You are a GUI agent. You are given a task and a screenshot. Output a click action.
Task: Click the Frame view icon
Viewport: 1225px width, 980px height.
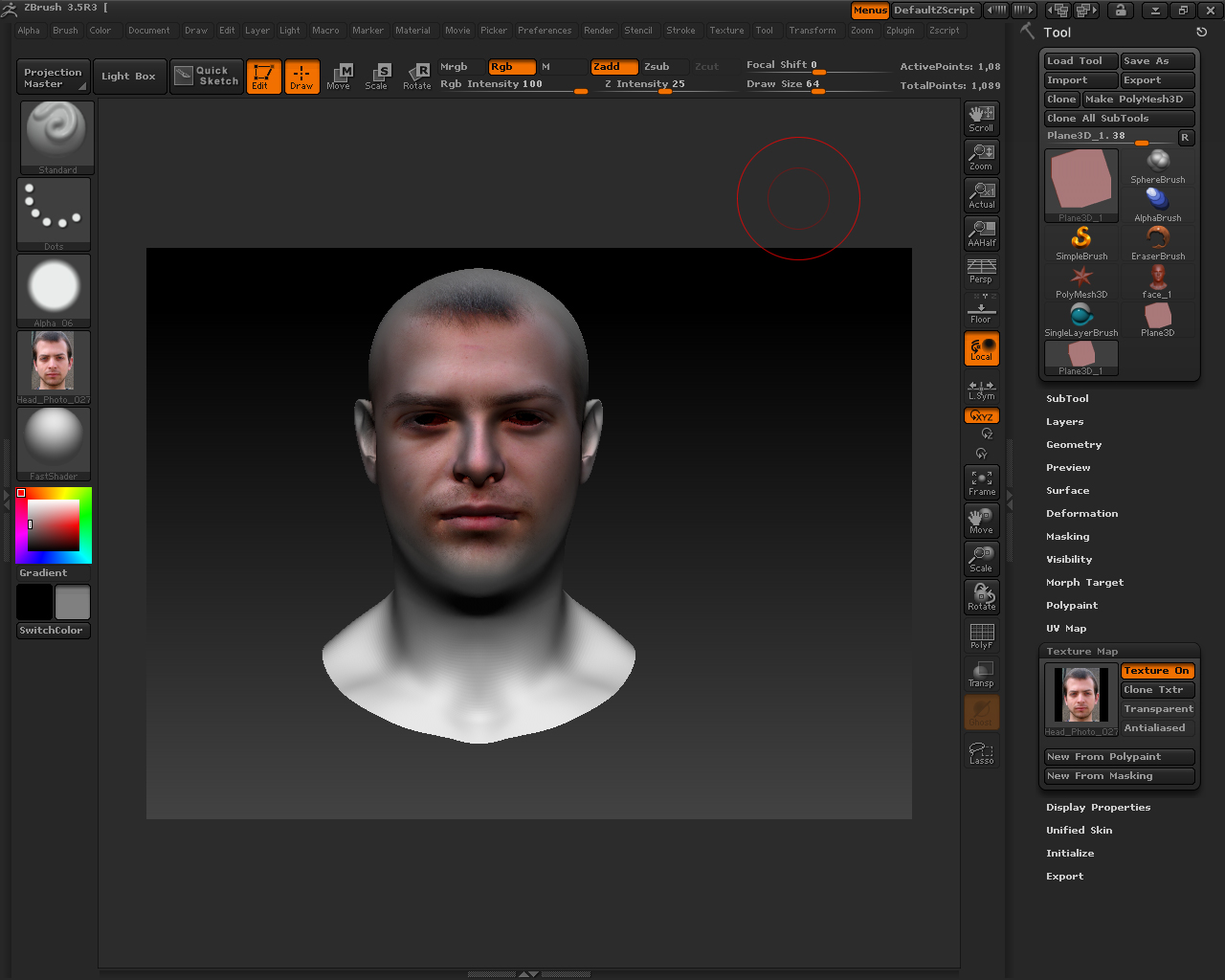pyautogui.click(x=981, y=481)
